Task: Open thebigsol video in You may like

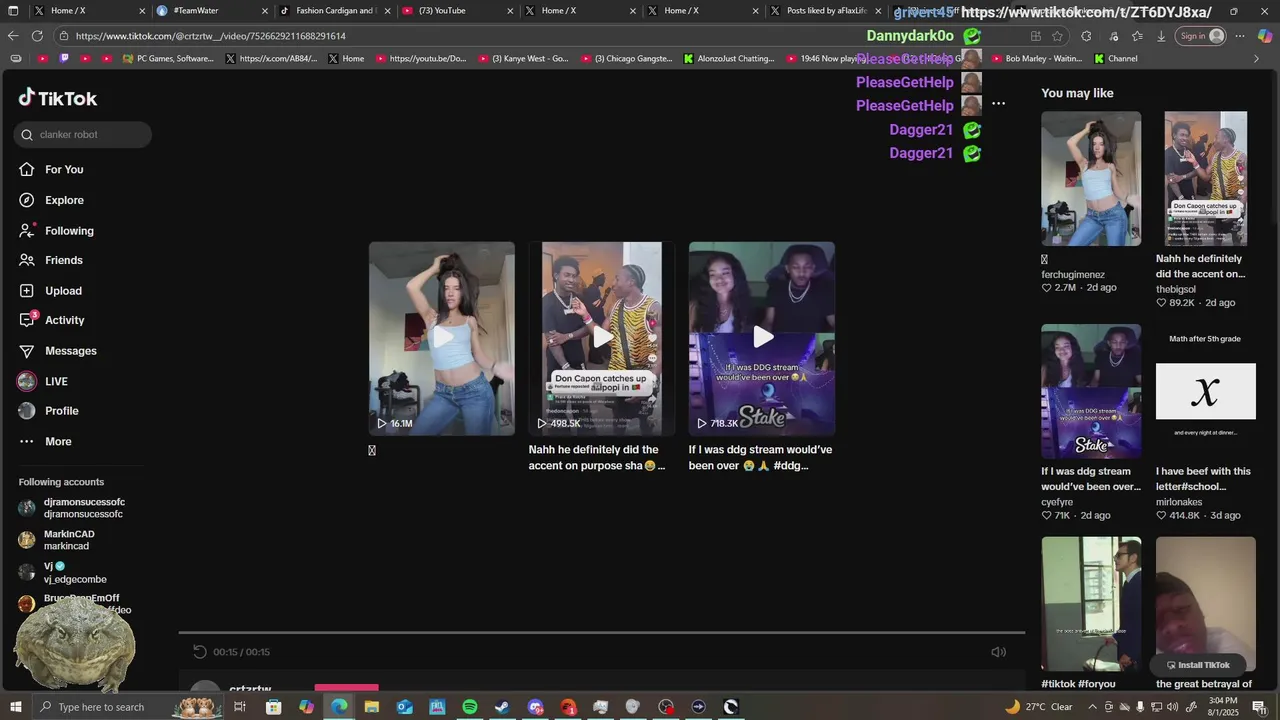Action: click(x=1206, y=178)
